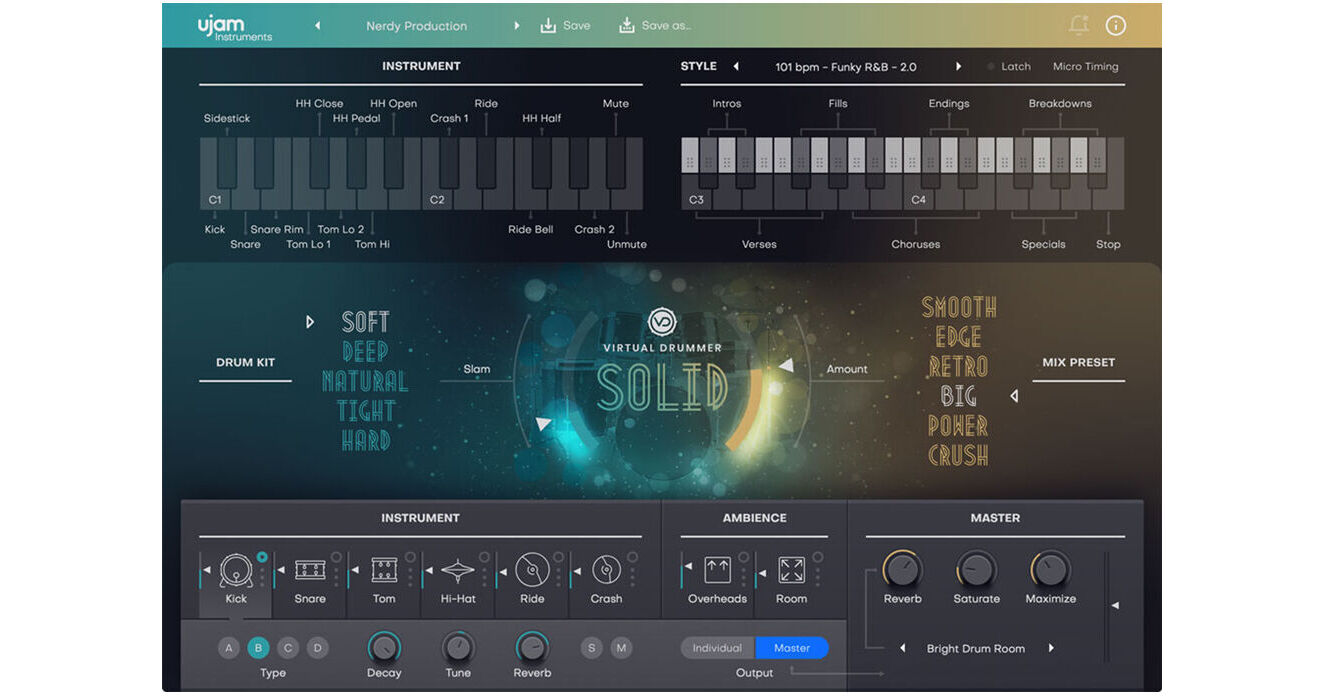Click Save as to store new preset
The width and height of the screenshot is (1325, 696).
tap(655, 25)
